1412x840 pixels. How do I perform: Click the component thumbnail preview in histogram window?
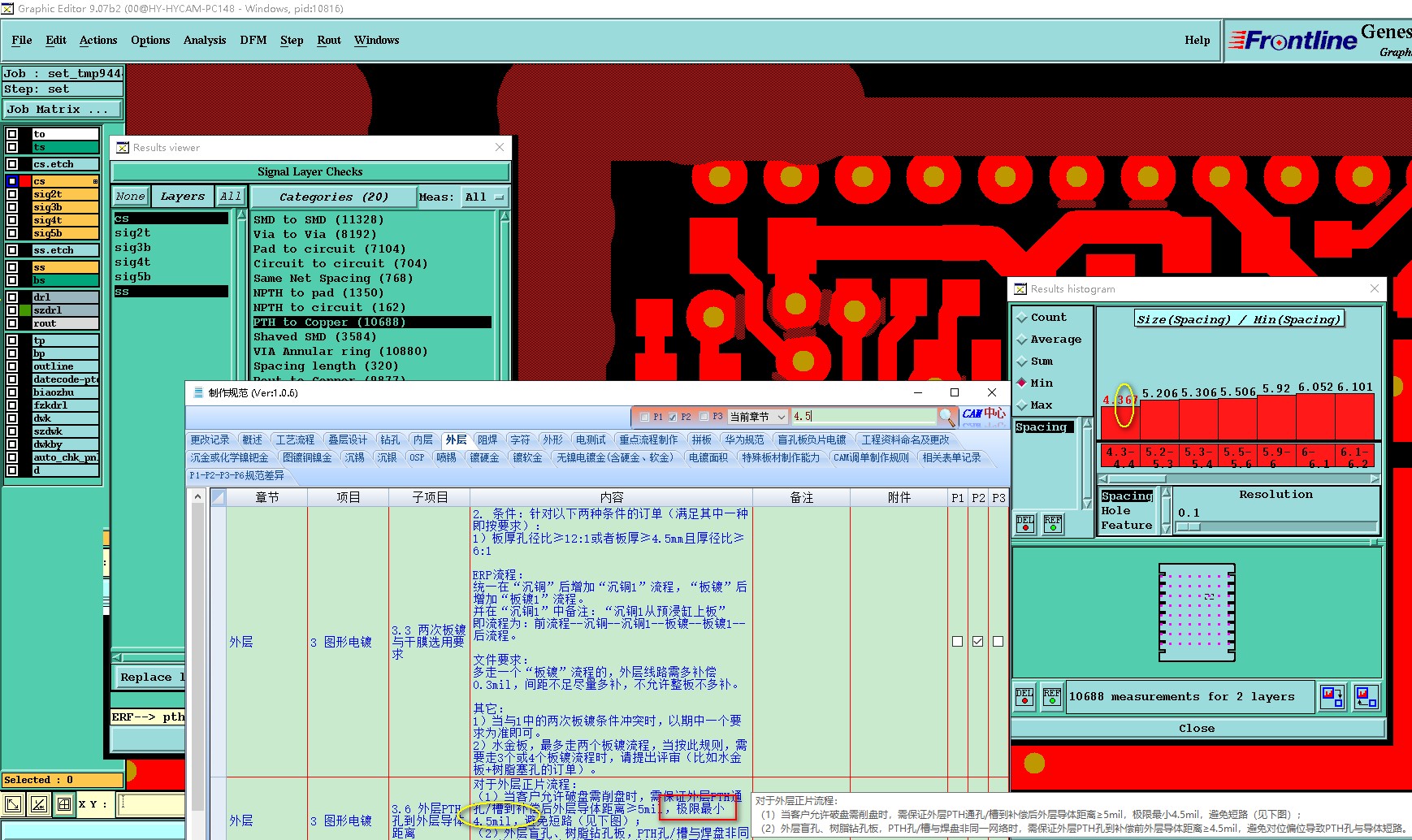1197,613
